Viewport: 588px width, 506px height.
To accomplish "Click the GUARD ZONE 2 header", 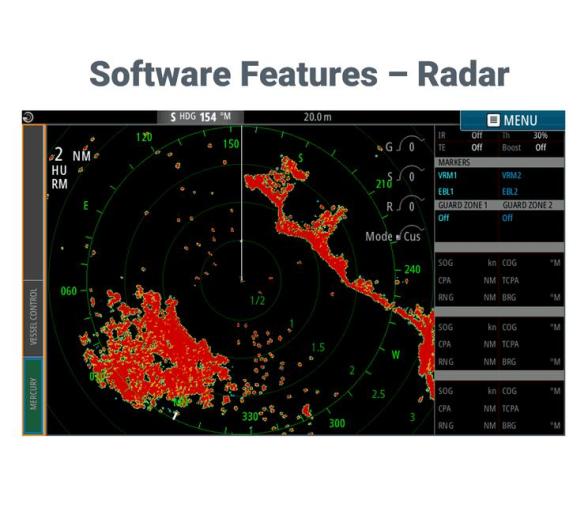I will pyautogui.click(x=527, y=205).
